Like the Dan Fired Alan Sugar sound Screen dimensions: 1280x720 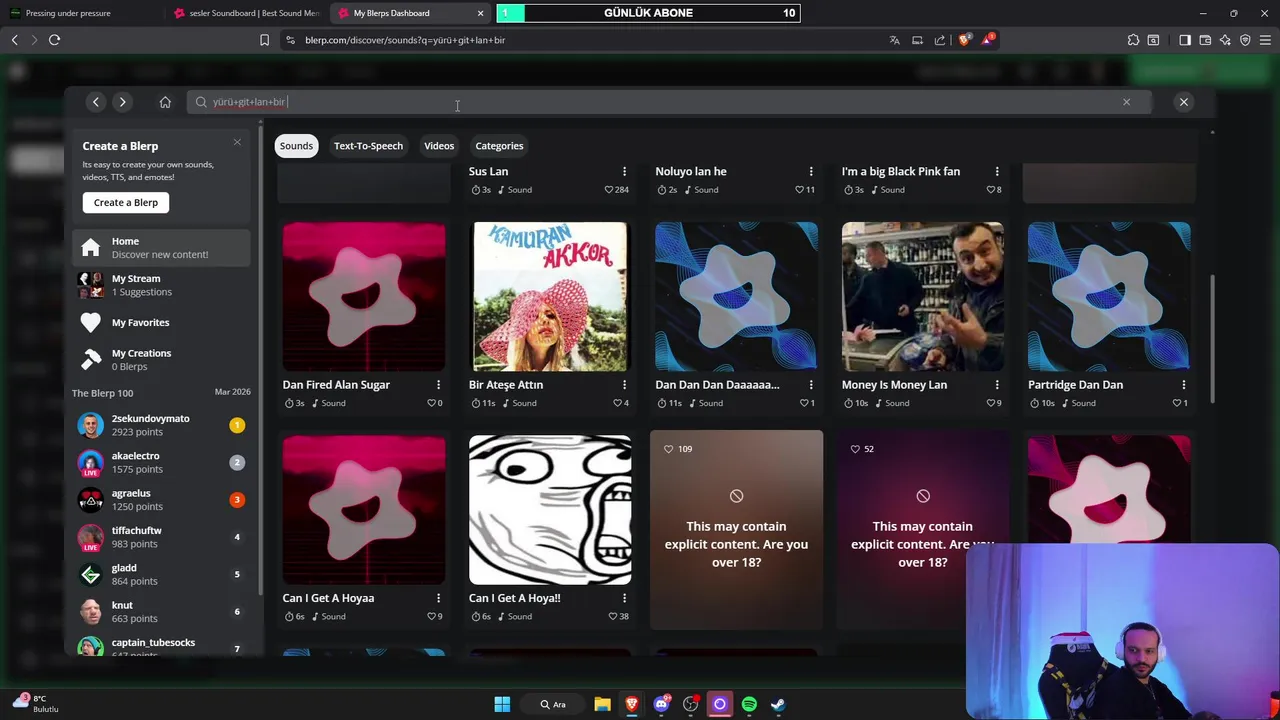point(431,403)
